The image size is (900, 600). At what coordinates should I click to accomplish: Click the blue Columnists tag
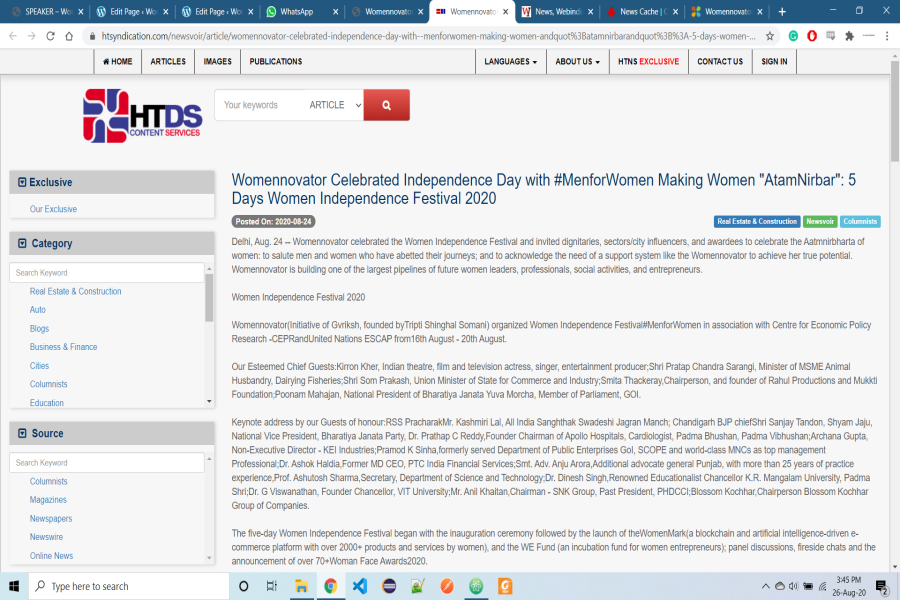(x=860, y=222)
